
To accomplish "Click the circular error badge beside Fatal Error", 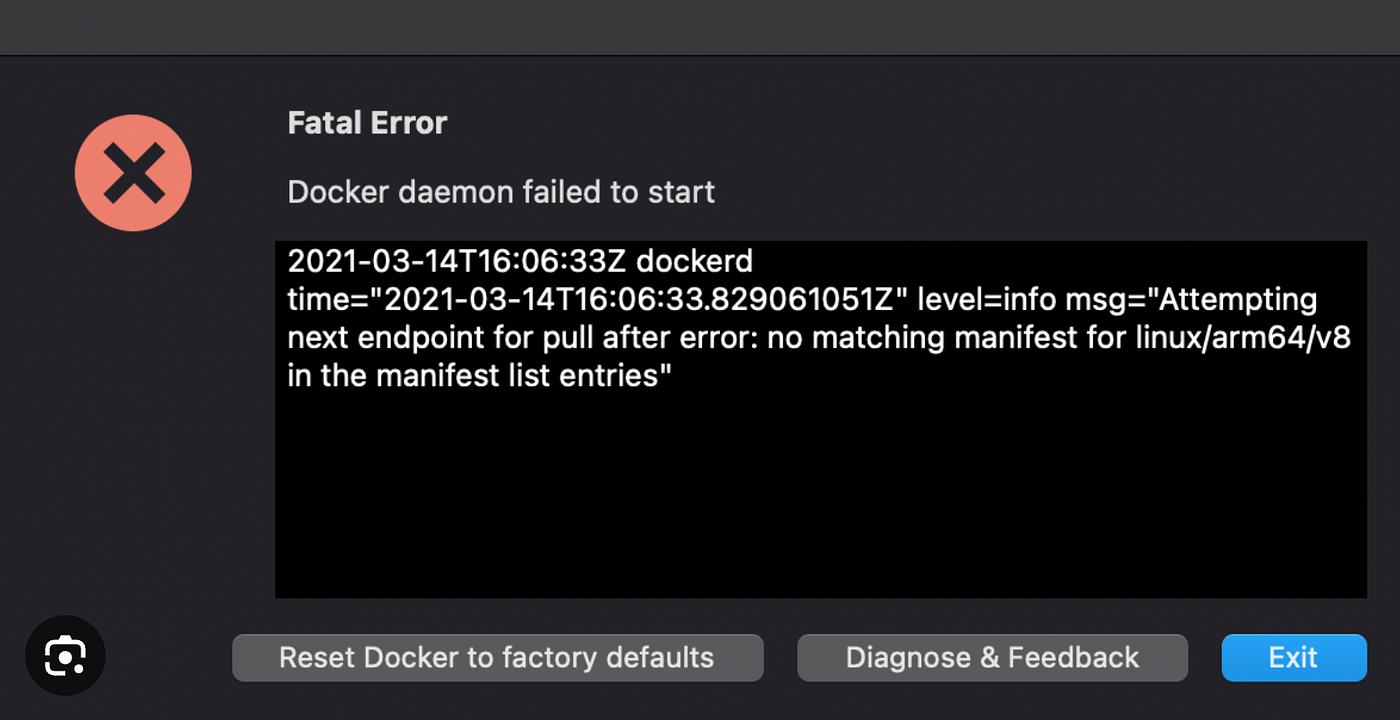I will 133,172.
